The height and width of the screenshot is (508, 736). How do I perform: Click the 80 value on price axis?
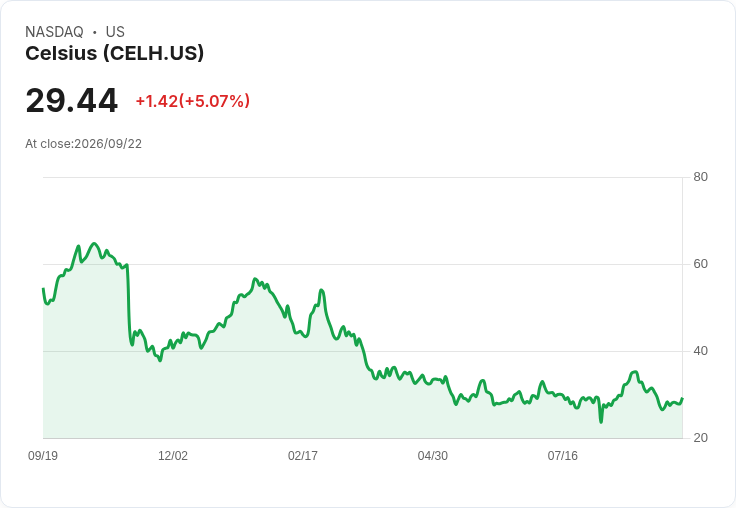pos(700,177)
